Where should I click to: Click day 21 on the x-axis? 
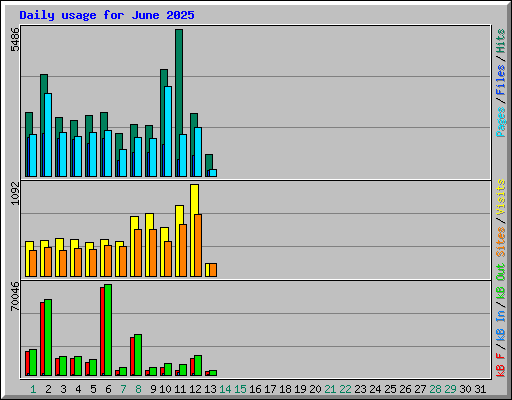330,389
